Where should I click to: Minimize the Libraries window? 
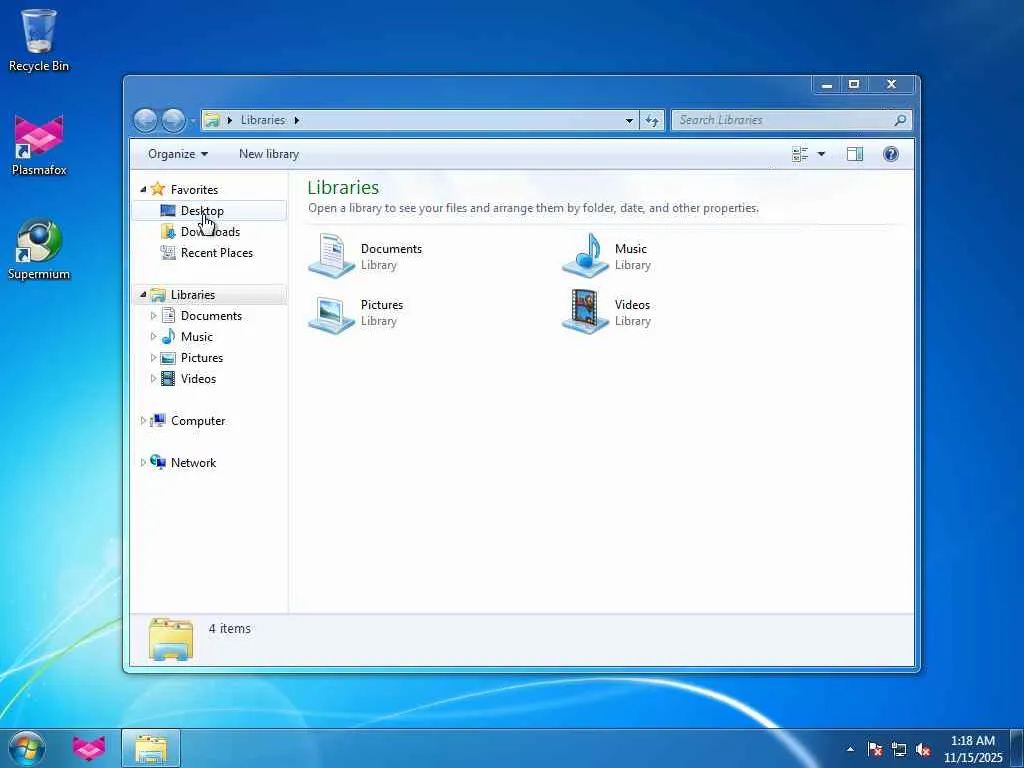(x=827, y=85)
